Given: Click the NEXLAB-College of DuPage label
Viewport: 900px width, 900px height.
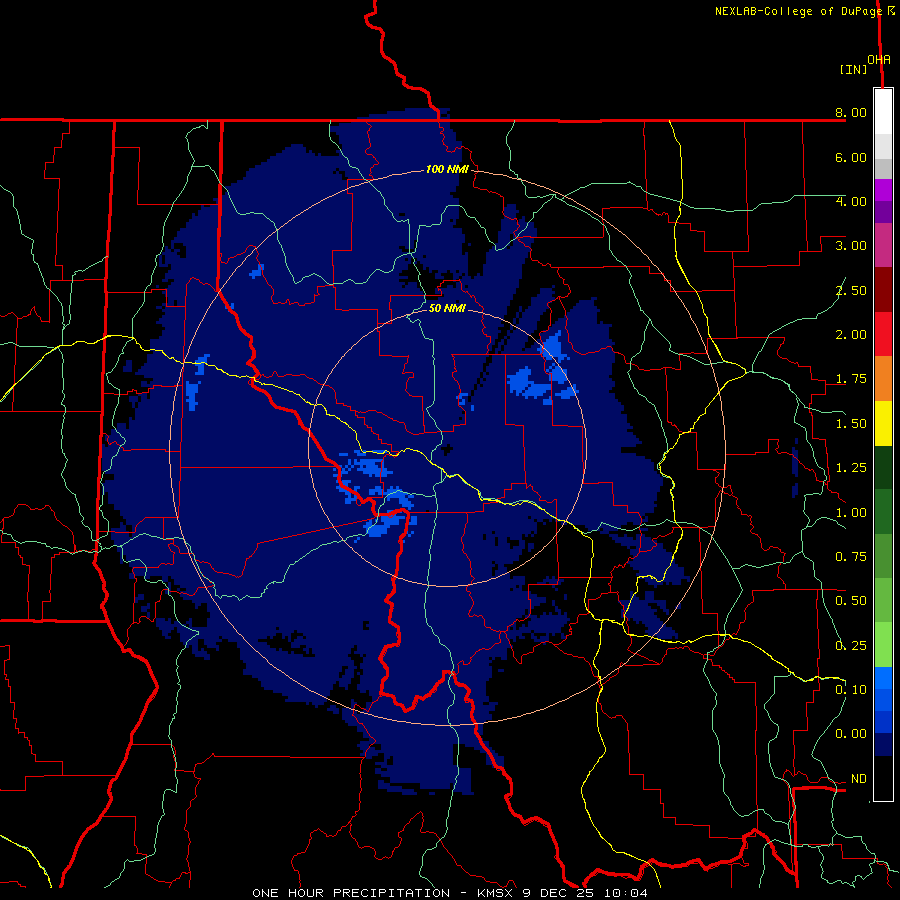Looking at the screenshot, I should point(798,11).
